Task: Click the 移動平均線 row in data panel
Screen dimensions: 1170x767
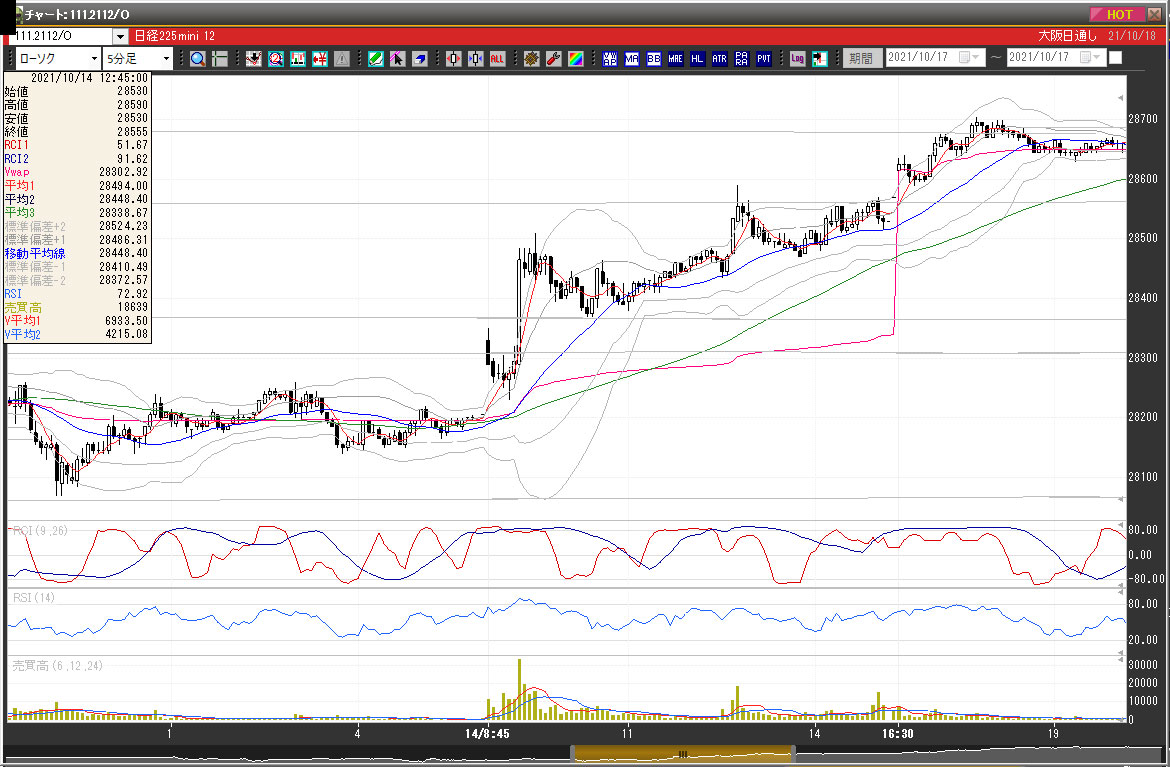Action: [x=76, y=254]
